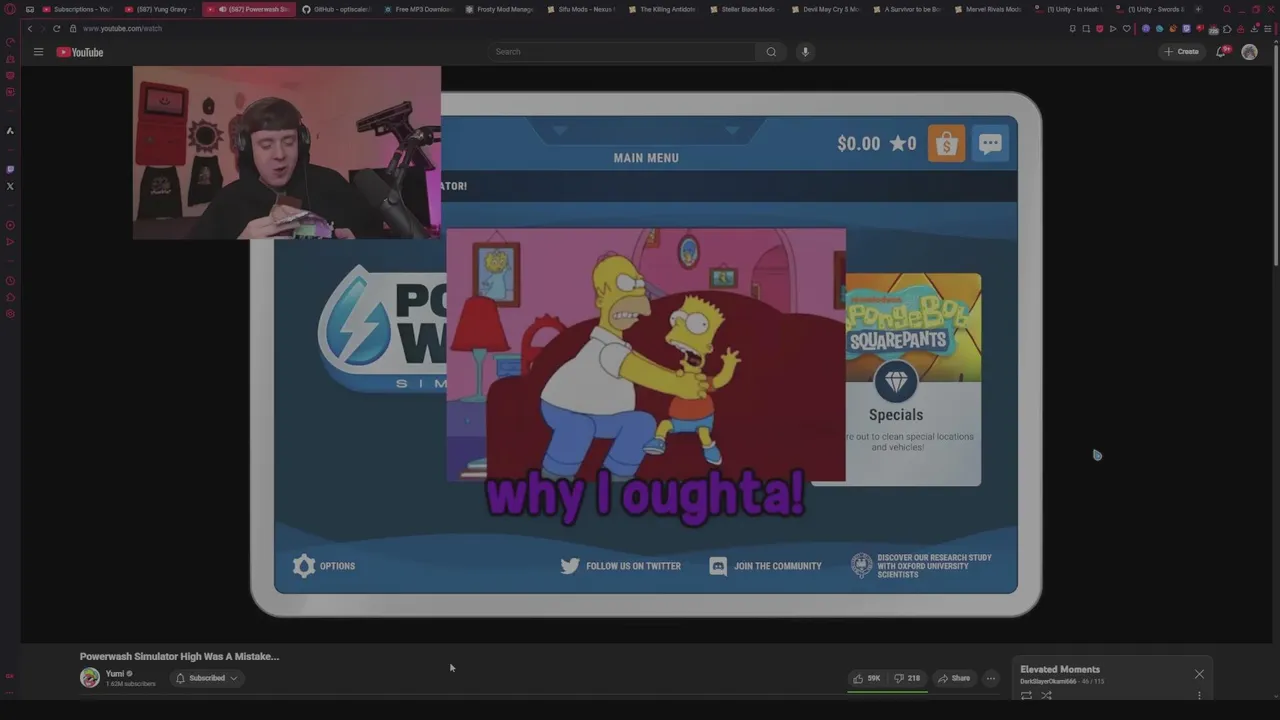Click the Specials diamond icon
The width and height of the screenshot is (1280, 720).
[896, 382]
